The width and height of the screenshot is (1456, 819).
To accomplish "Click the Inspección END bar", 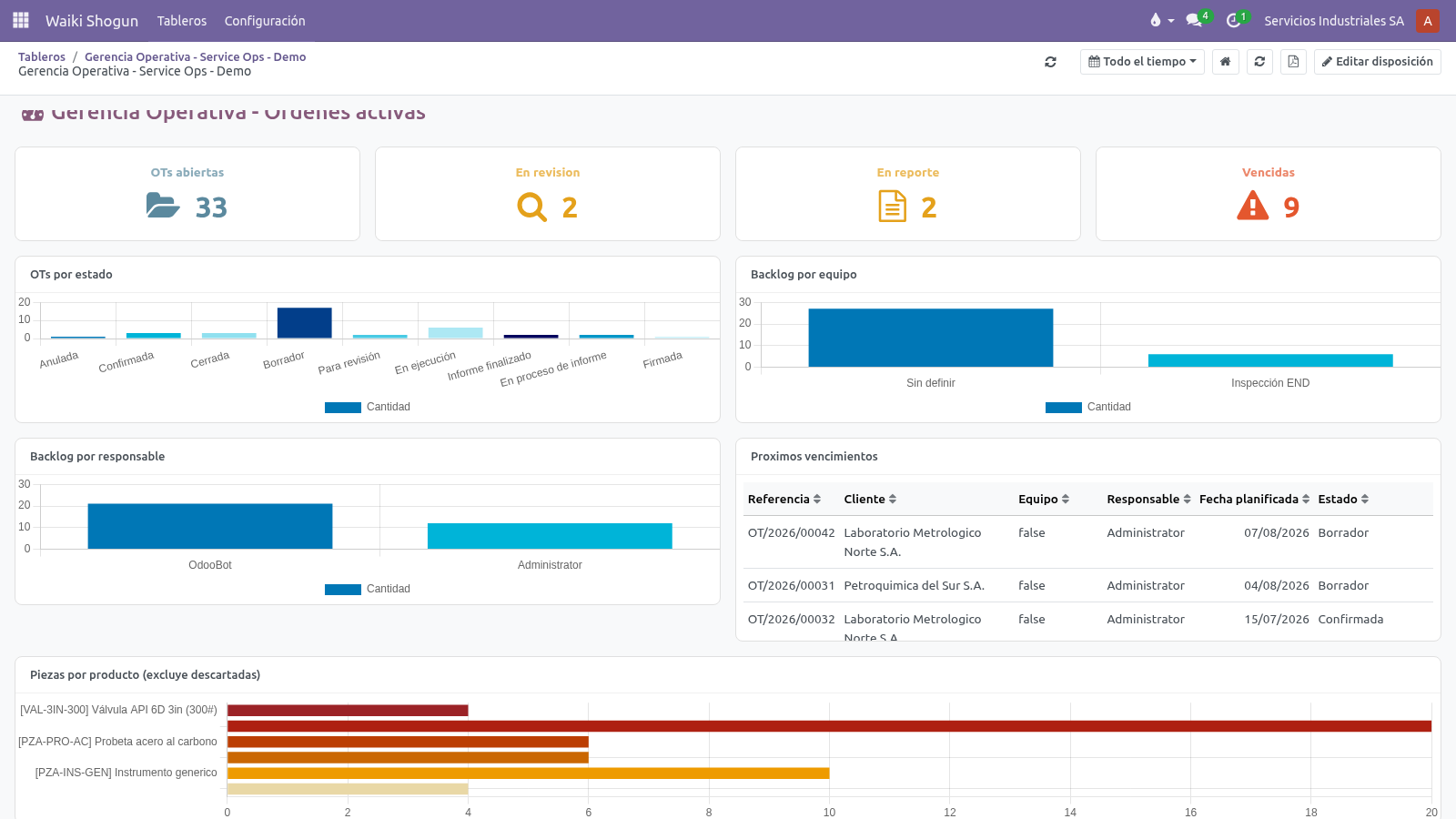I will pyautogui.click(x=1270, y=360).
